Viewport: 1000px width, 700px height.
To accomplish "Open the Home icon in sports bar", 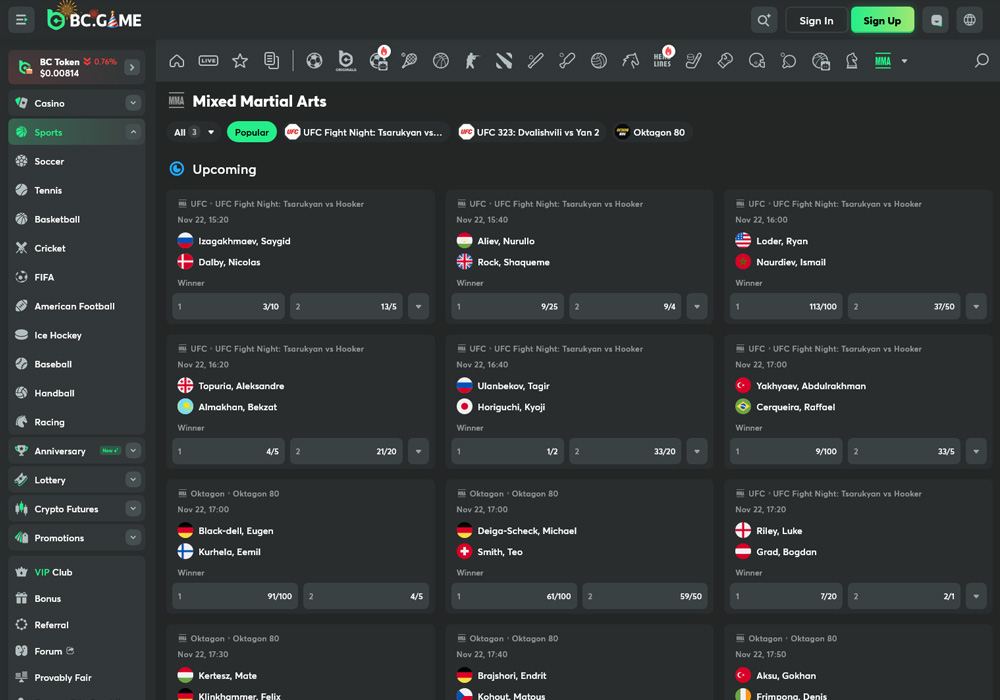I will [x=177, y=61].
